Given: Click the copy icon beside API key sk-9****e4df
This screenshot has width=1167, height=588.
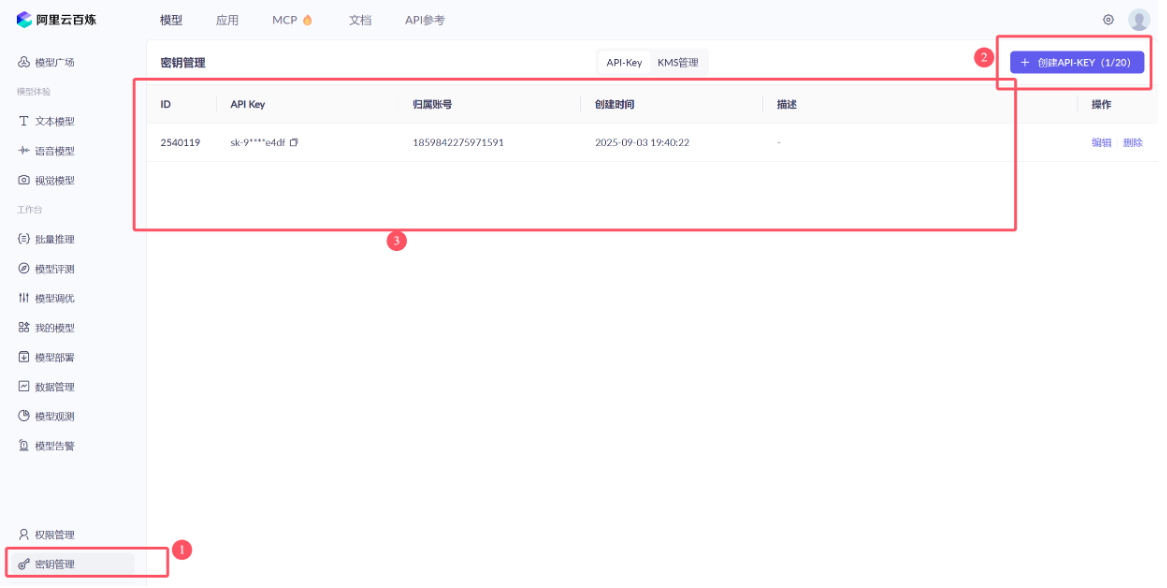Looking at the screenshot, I should click(294, 143).
